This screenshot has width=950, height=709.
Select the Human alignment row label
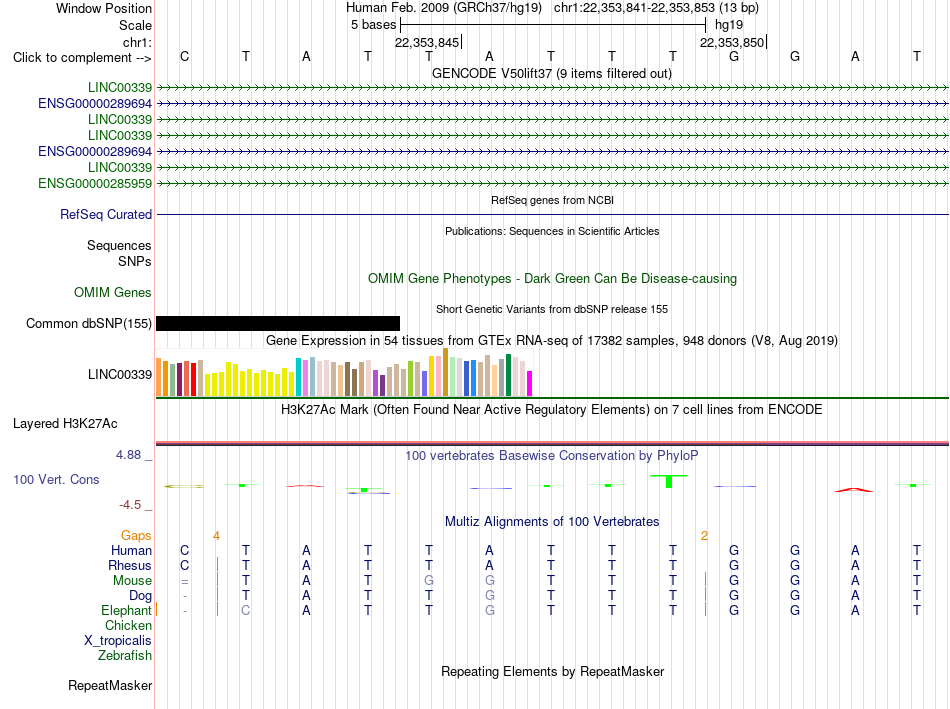(x=131, y=551)
